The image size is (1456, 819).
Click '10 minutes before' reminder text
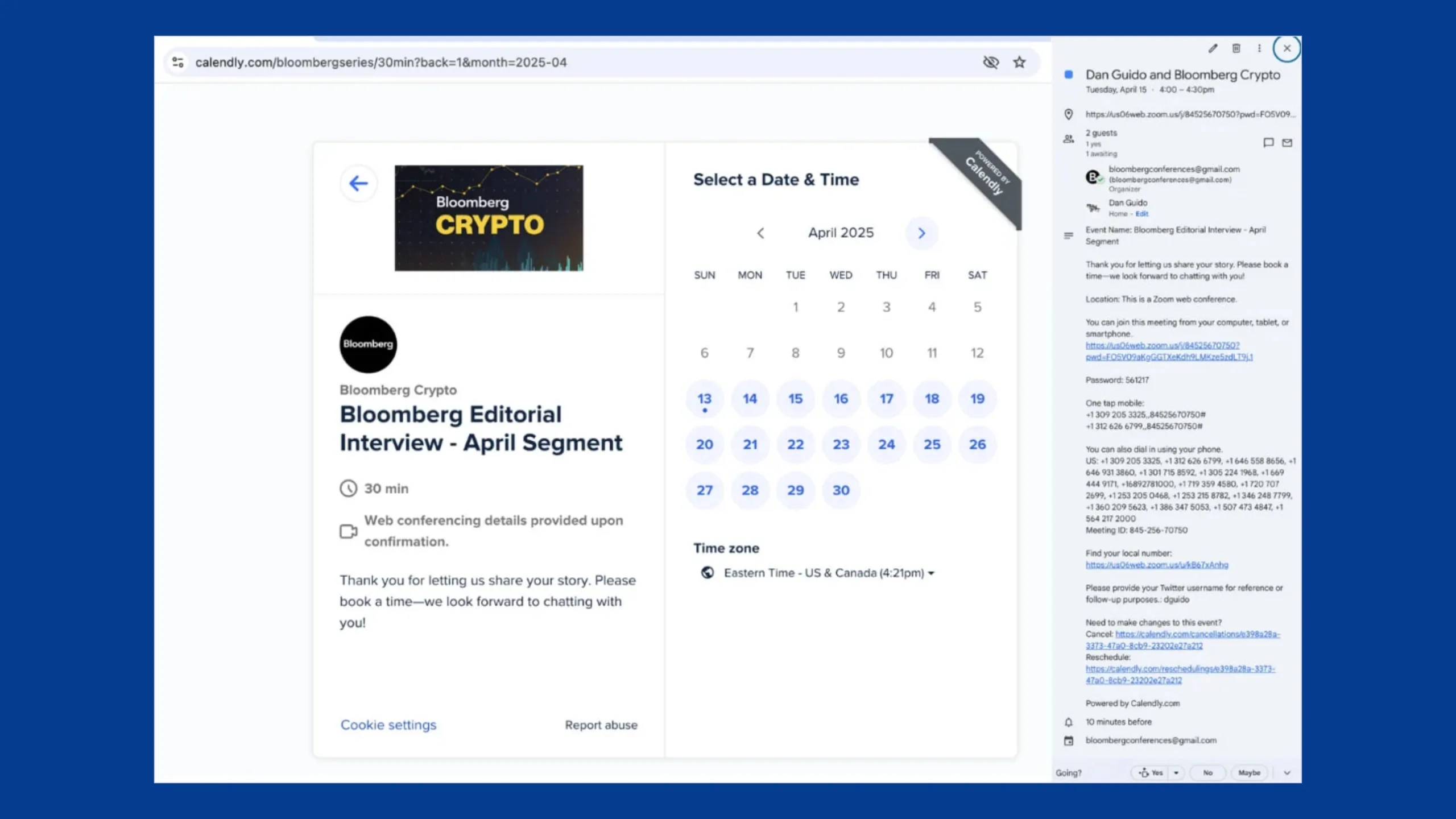point(1118,722)
